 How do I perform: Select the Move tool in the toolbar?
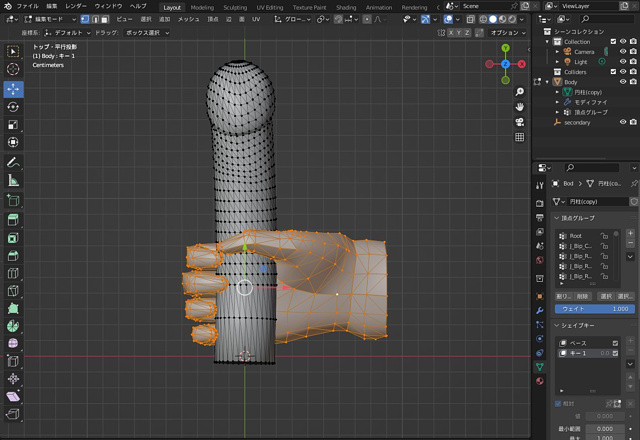(13, 88)
